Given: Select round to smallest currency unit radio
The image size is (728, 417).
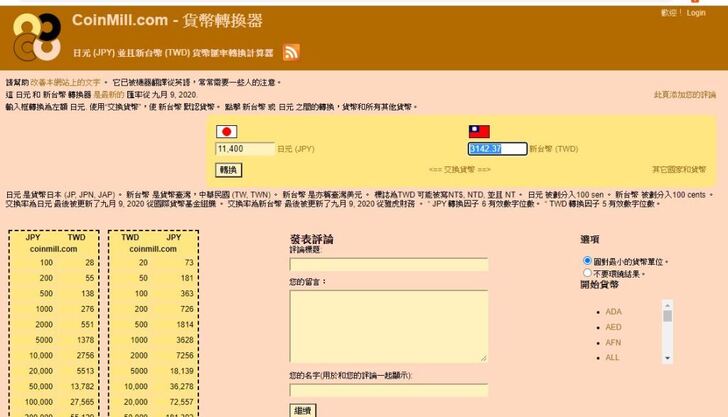Looking at the screenshot, I should pyautogui.click(x=587, y=261).
